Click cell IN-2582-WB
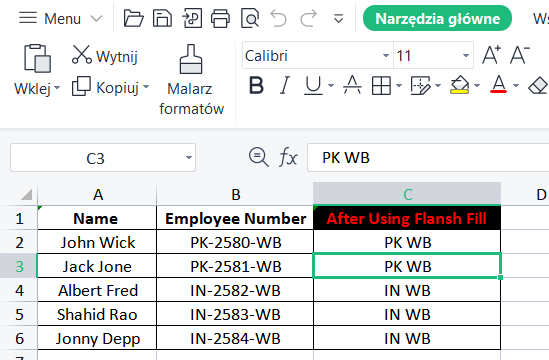 235,290
